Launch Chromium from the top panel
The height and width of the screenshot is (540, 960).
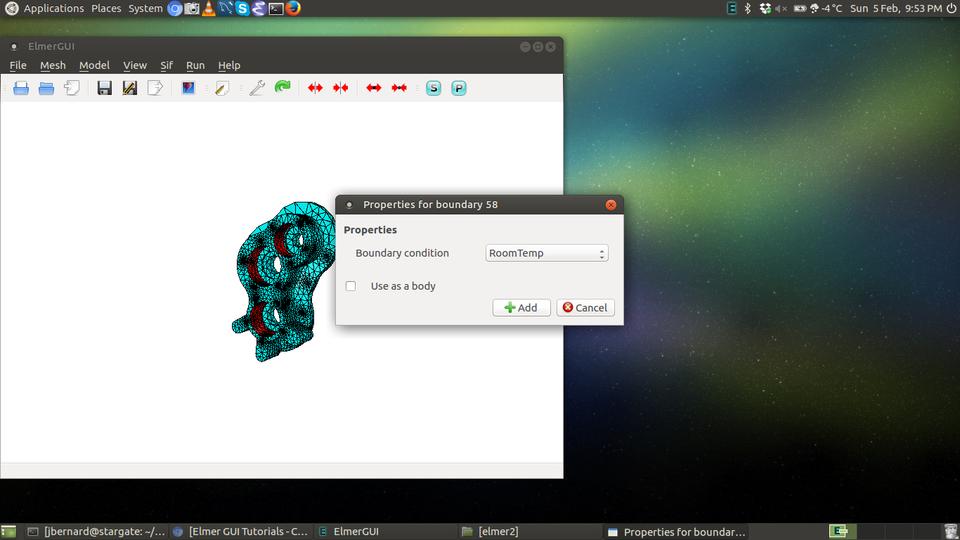pos(174,9)
